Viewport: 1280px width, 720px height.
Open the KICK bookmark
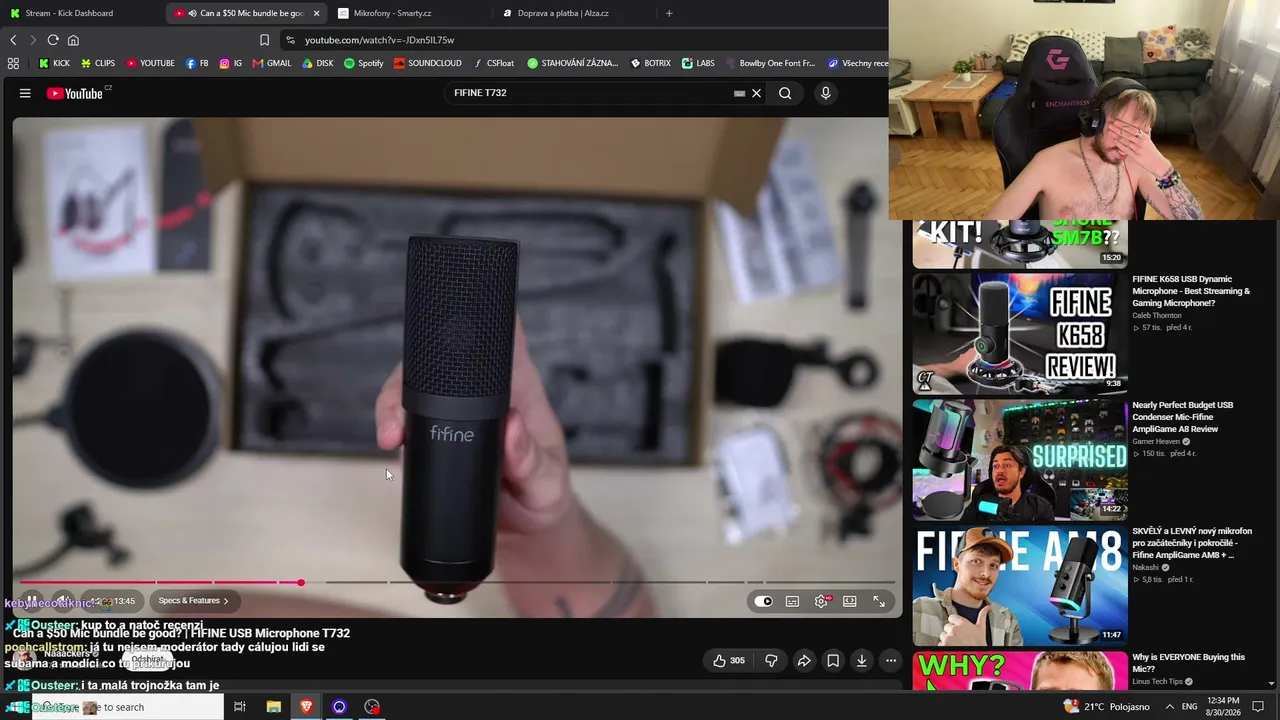pyautogui.click(x=54, y=63)
